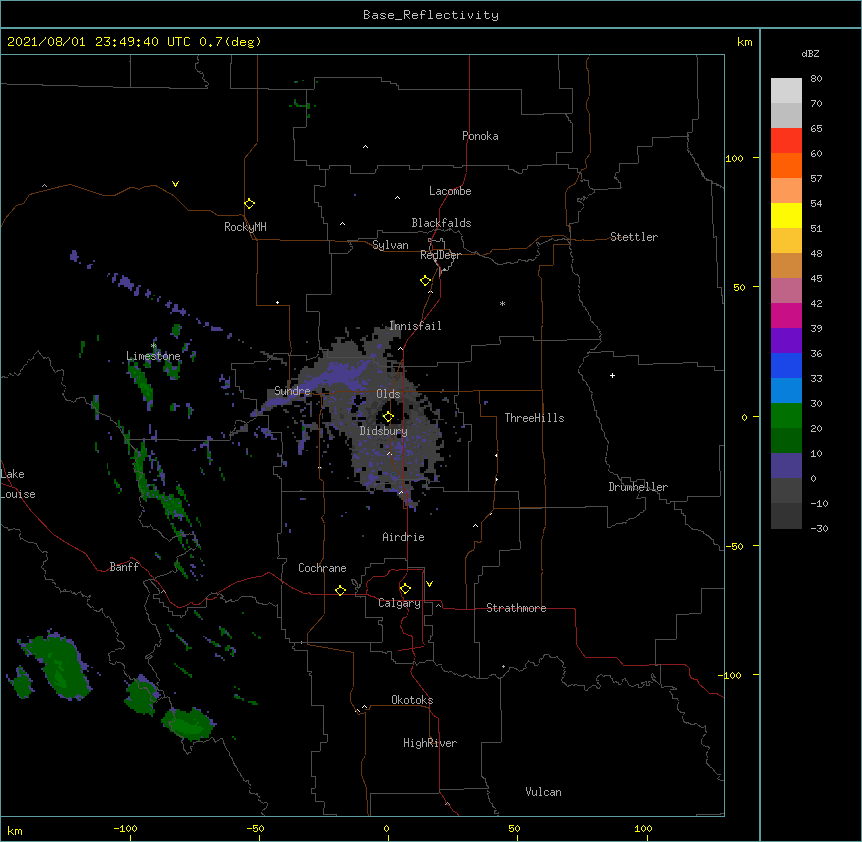Click the Ponoka city label
This screenshot has height=842, width=862.
(x=480, y=136)
